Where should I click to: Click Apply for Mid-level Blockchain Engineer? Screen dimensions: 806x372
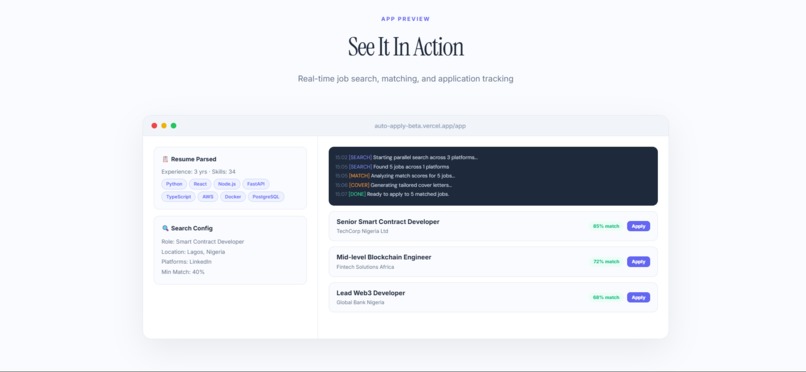(638, 262)
